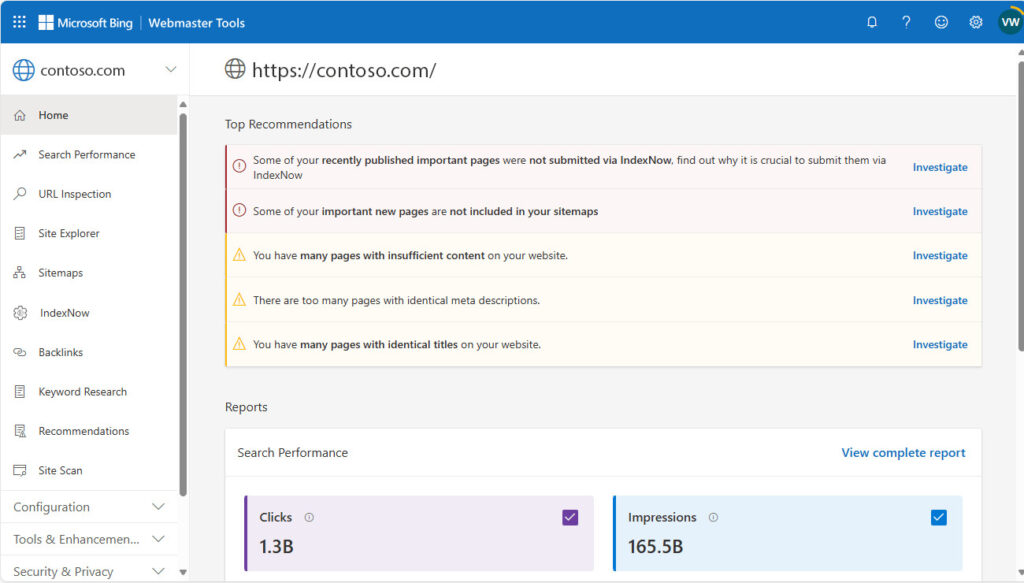Click the info icon beside Clicks

click(309, 518)
